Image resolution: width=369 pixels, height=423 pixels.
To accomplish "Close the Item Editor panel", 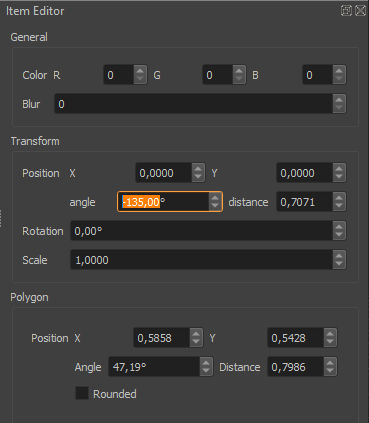I will pyautogui.click(x=360, y=11).
